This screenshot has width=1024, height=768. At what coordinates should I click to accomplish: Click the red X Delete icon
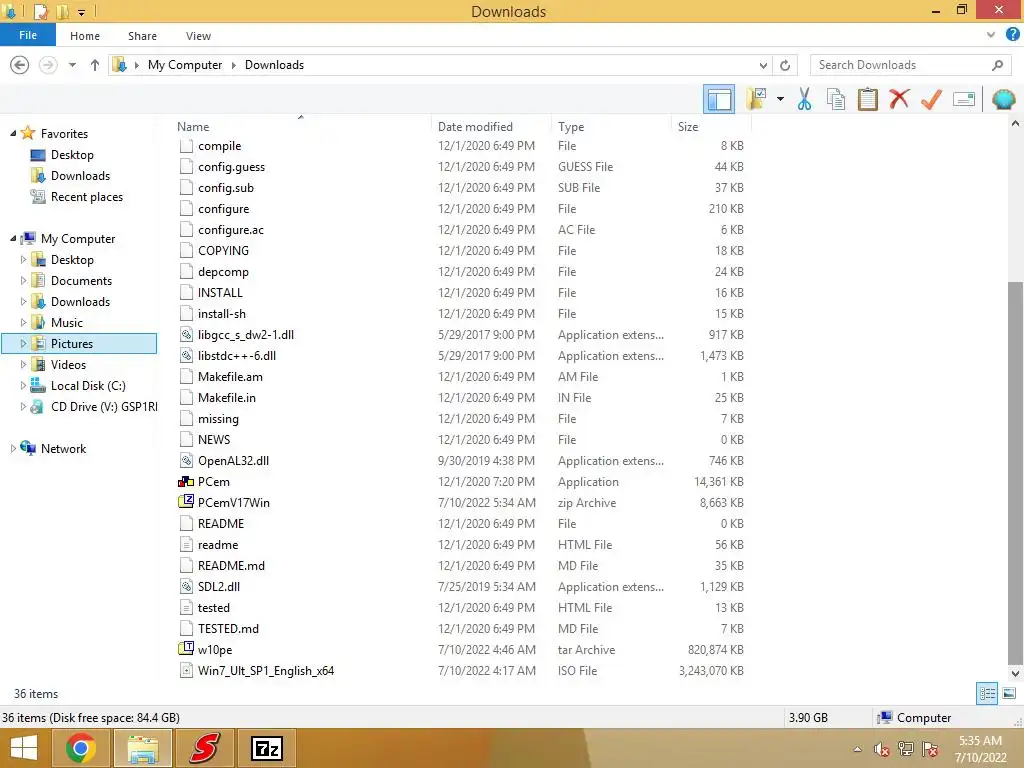point(899,99)
